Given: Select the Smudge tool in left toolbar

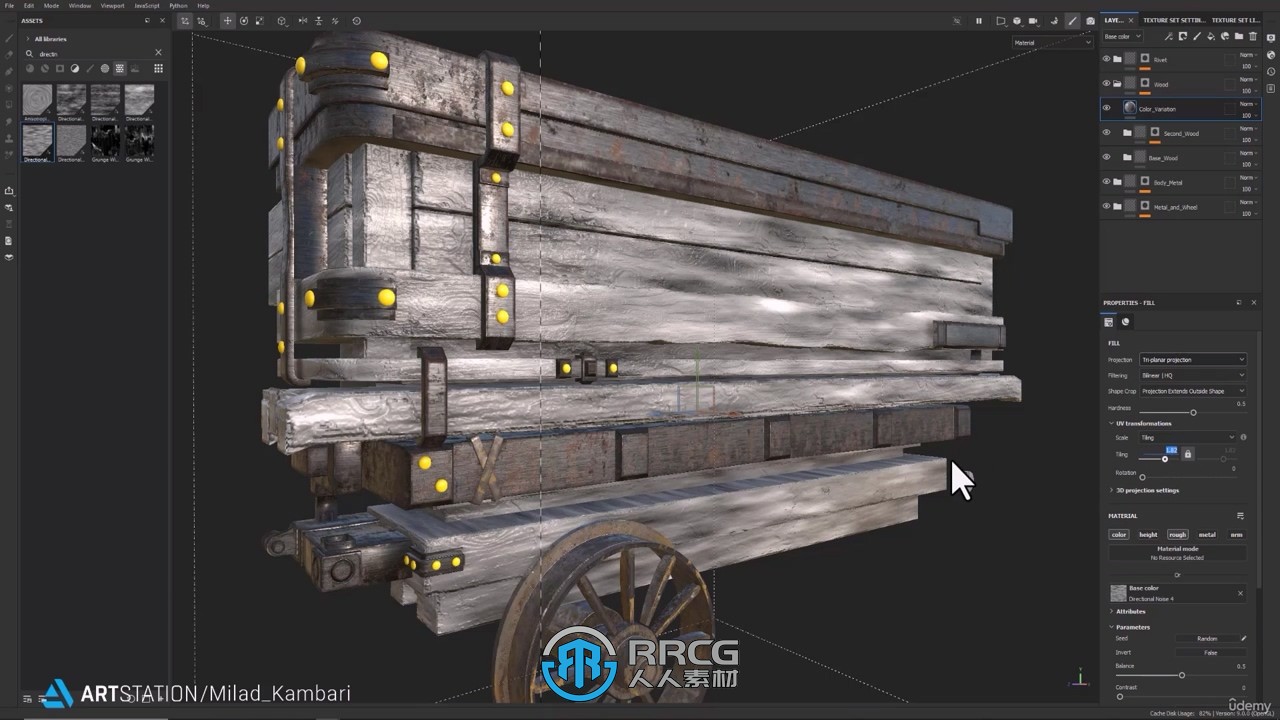Looking at the screenshot, I should (9, 122).
